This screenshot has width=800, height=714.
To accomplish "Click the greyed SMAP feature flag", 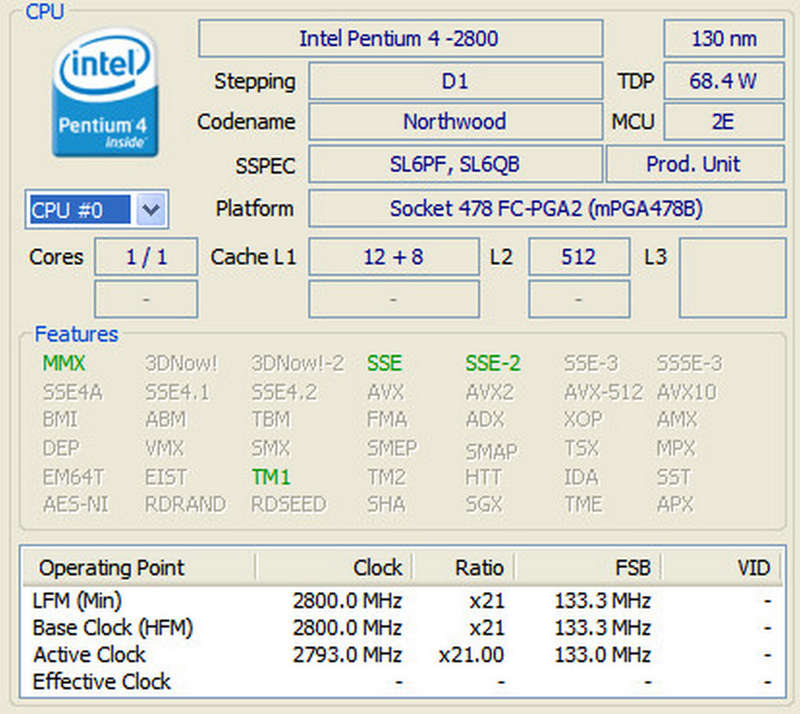I will pyautogui.click(x=491, y=451).
